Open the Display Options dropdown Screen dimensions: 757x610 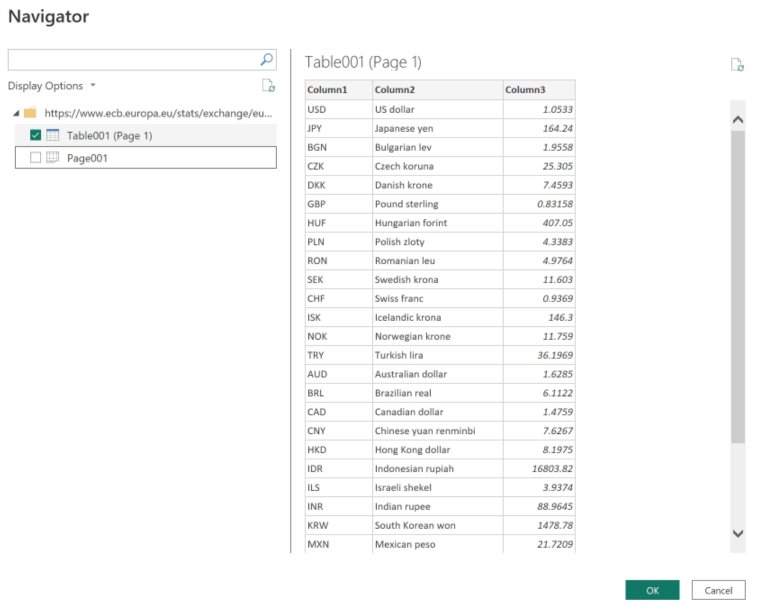coord(52,86)
